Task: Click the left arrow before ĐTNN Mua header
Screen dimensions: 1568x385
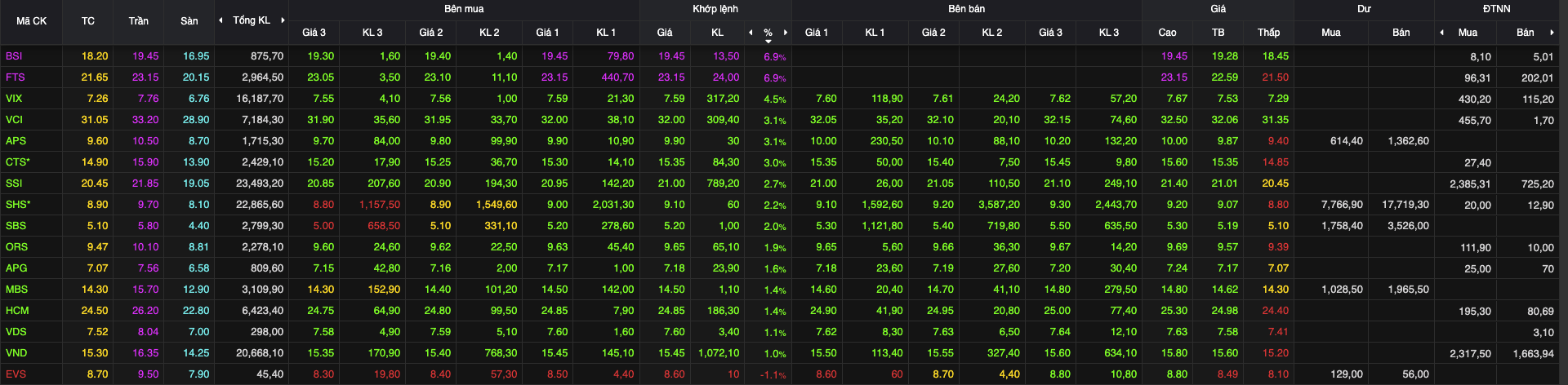Action: tap(1441, 33)
